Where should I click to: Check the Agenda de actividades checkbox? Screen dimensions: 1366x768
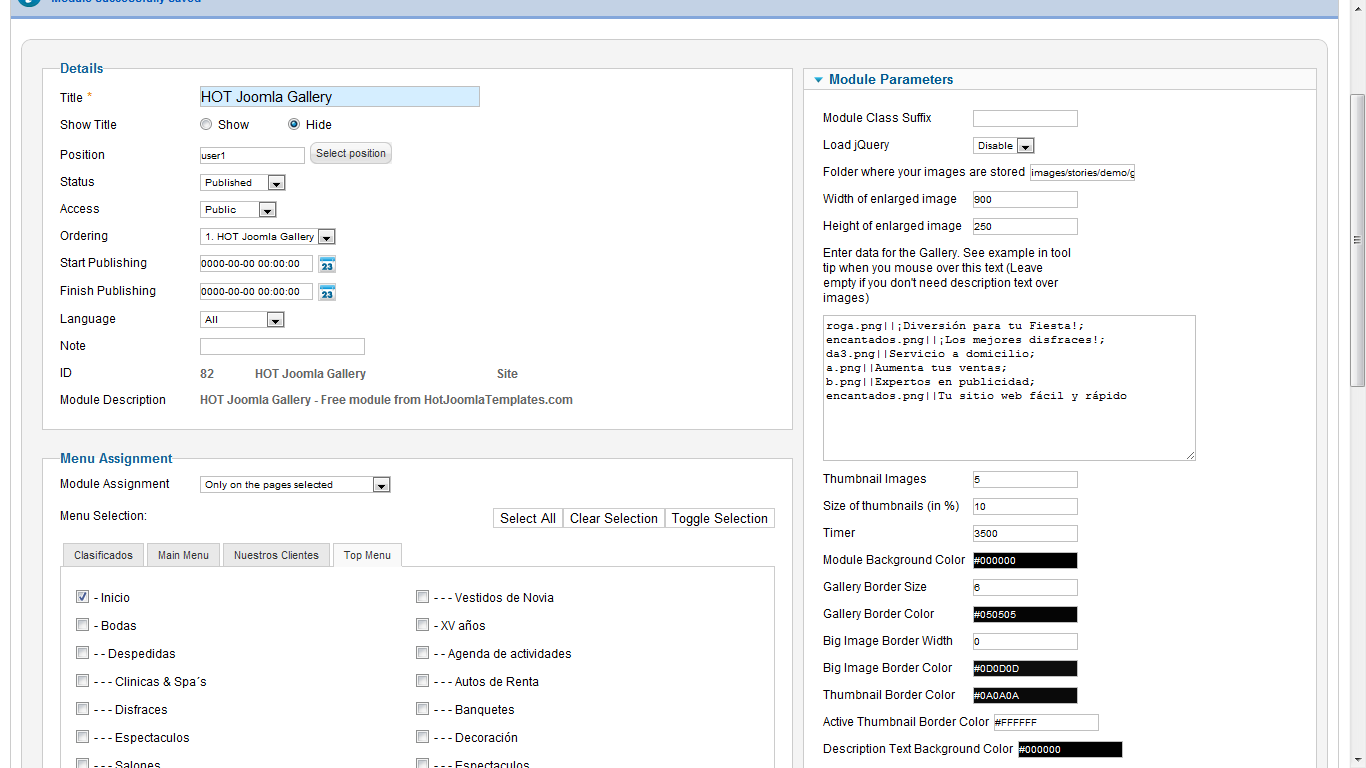(x=423, y=653)
